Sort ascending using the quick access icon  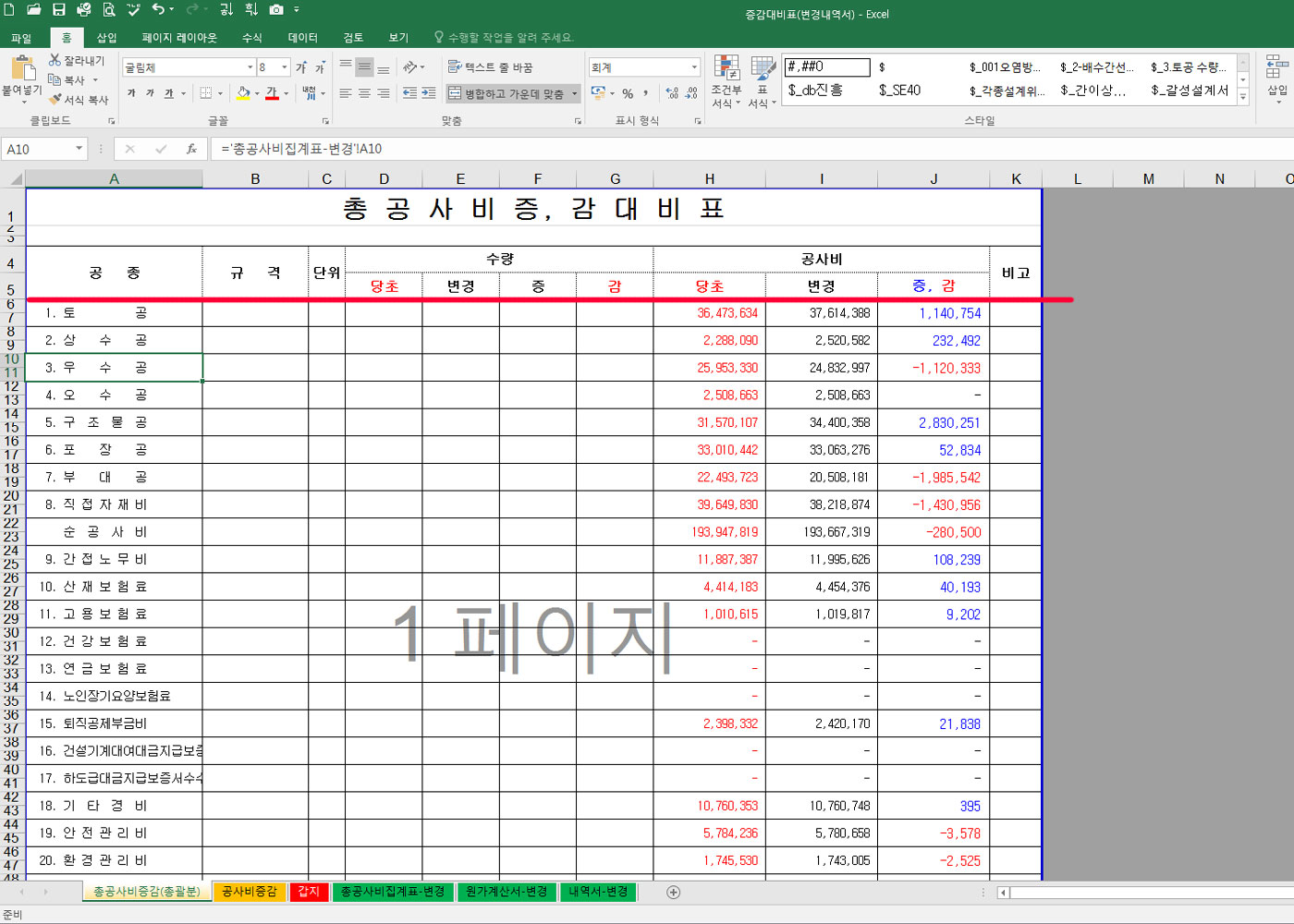tap(226, 9)
